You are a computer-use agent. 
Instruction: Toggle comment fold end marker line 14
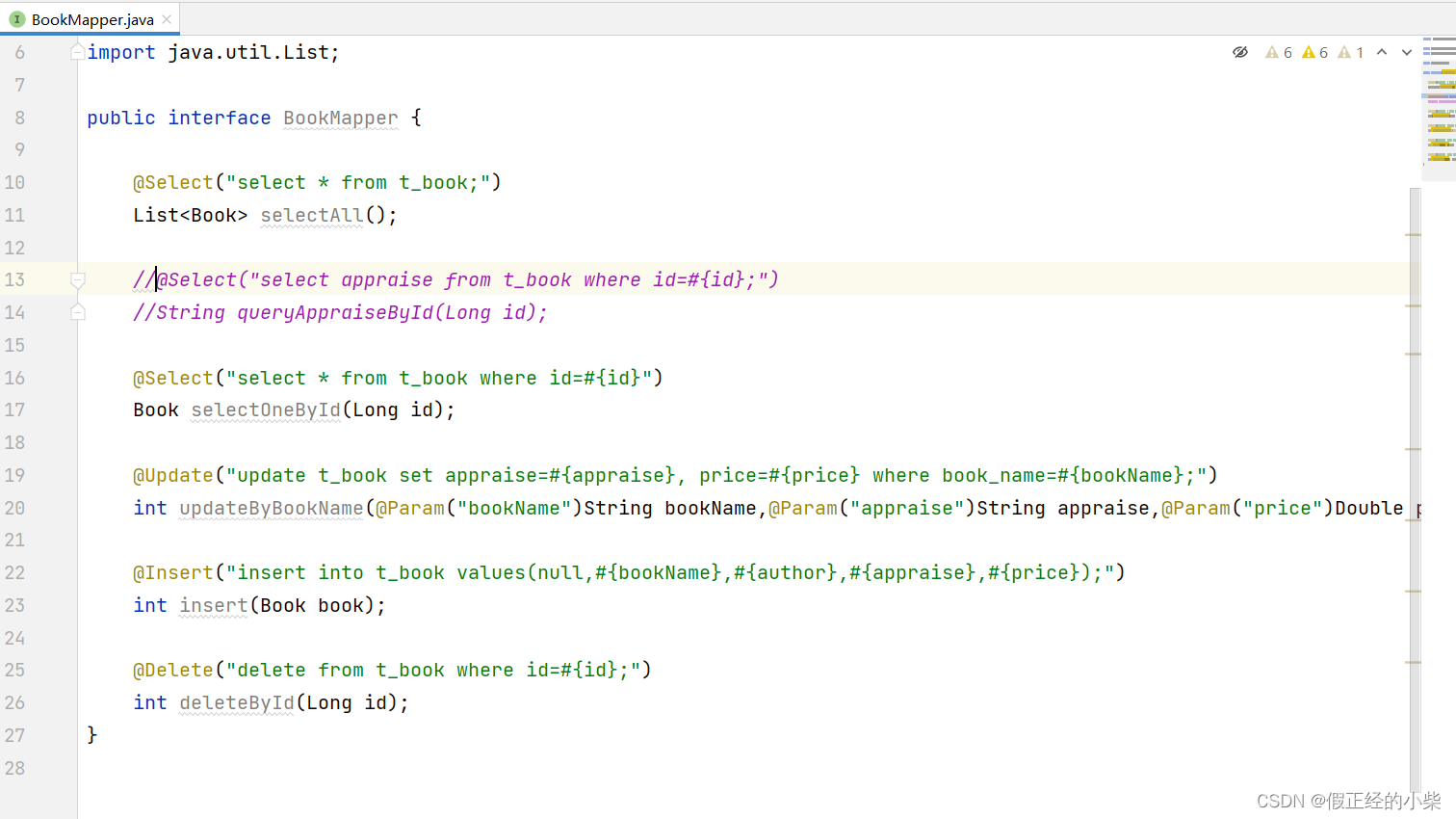(x=78, y=312)
